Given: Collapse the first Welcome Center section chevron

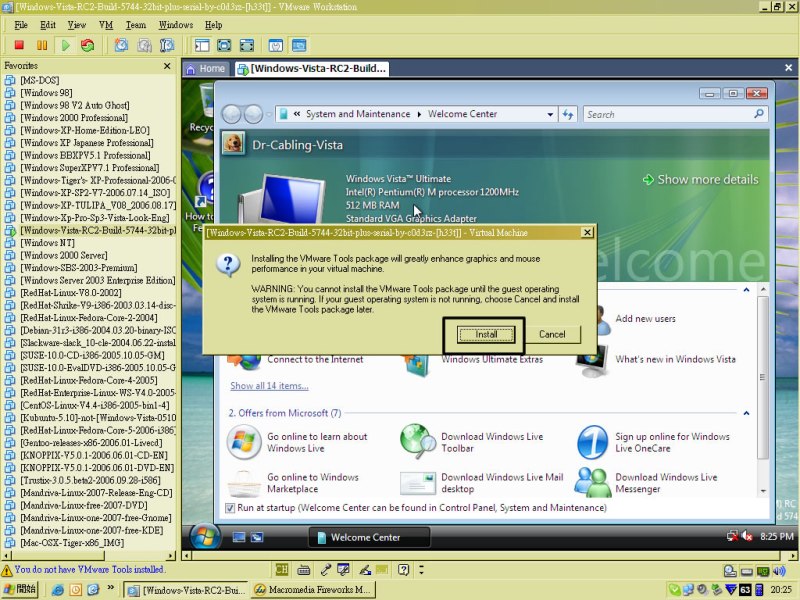Looking at the screenshot, I should coord(746,290).
